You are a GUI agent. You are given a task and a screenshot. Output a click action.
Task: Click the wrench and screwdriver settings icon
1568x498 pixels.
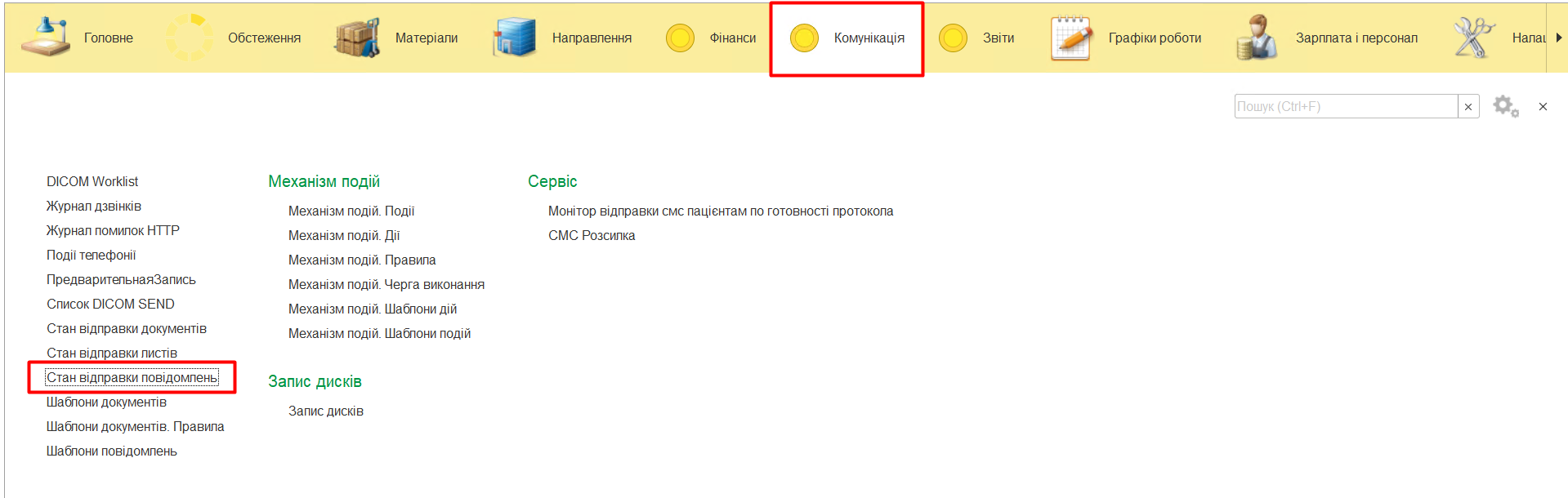[1473, 38]
